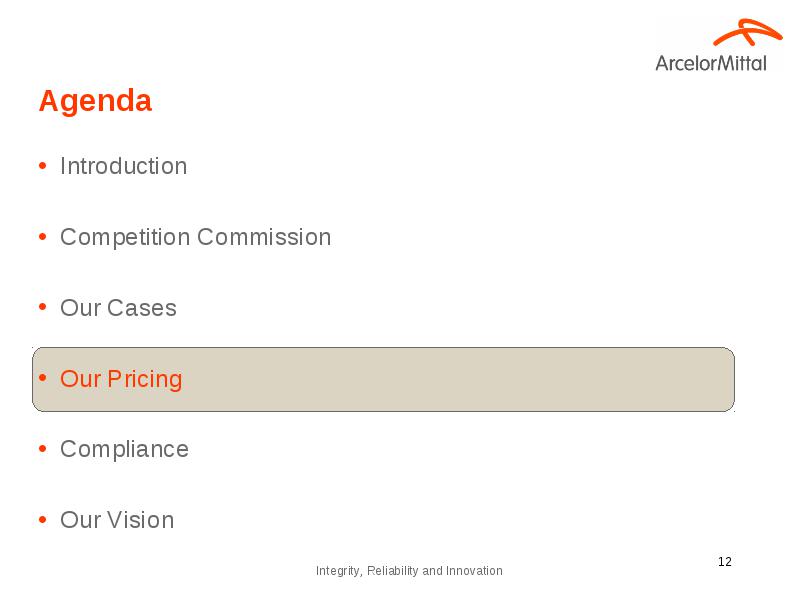Open the Our Vision agenda item

point(117,520)
